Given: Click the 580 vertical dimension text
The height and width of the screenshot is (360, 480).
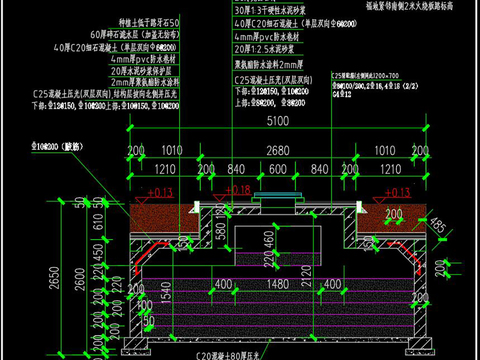Looking at the screenshot, I should pos(220,231).
